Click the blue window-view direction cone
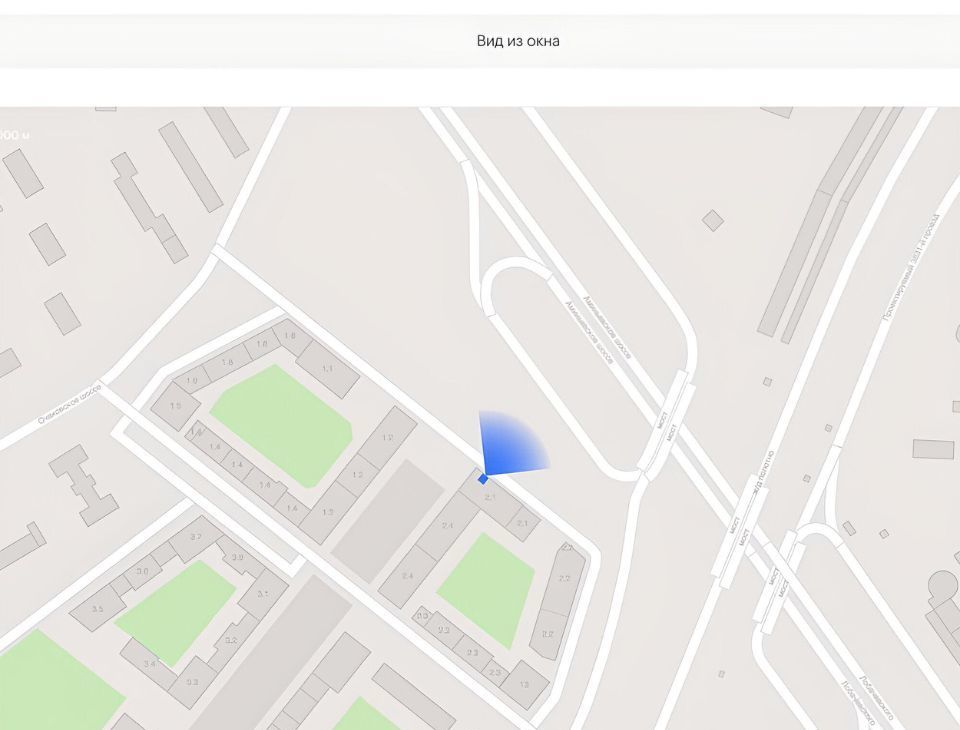The image size is (960, 730). (510, 444)
